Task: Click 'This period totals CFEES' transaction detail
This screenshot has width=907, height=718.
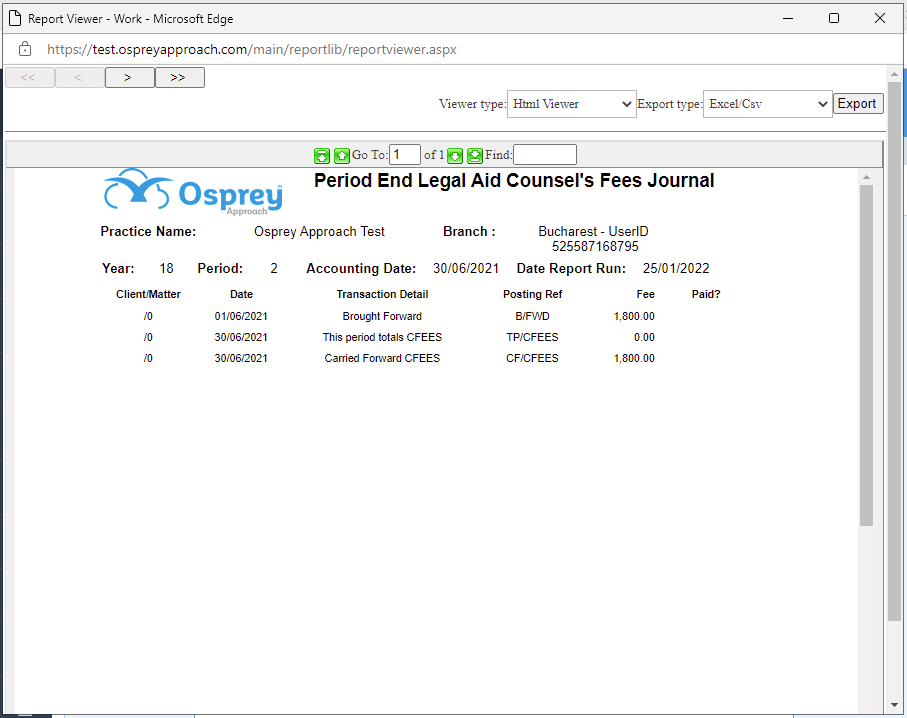Action: 382,337
